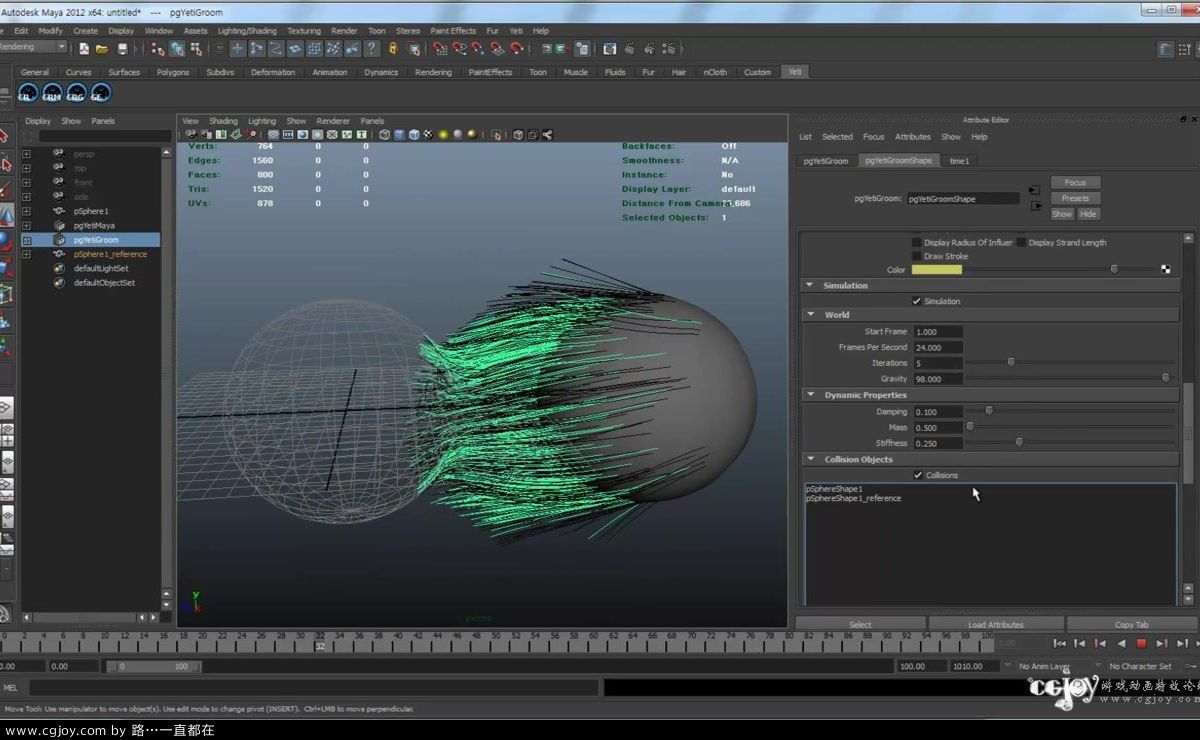Click the lock selection icon
1200x740 pixels.
pyautogui.click(x=393, y=48)
